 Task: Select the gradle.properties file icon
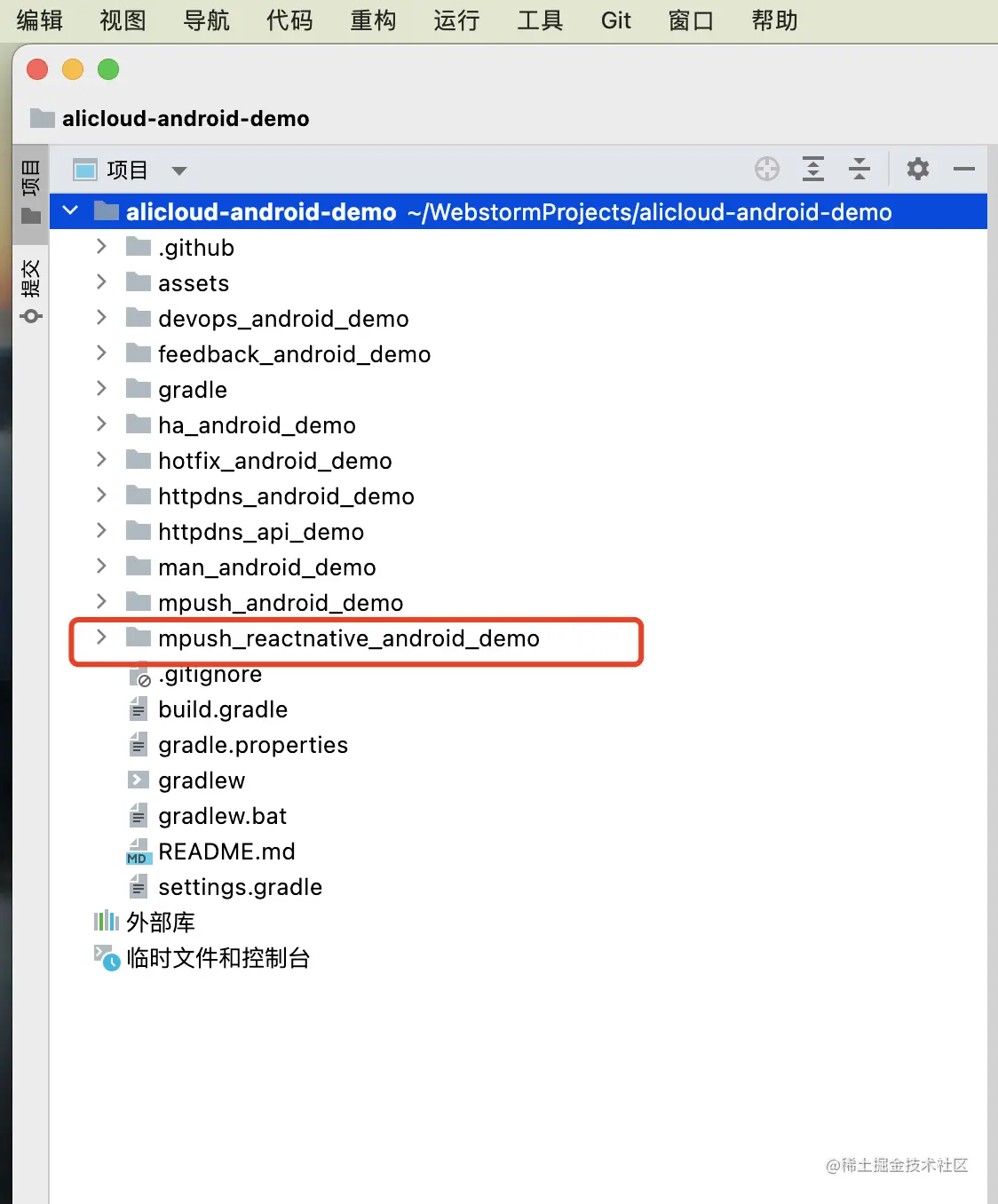pos(139,744)
